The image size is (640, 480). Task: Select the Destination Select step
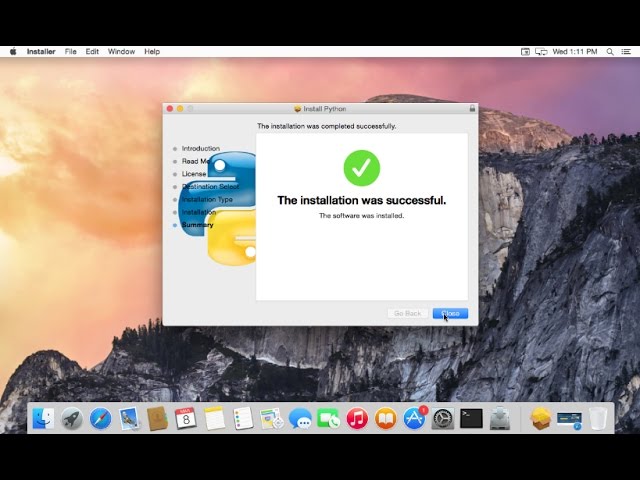[211, 187]
